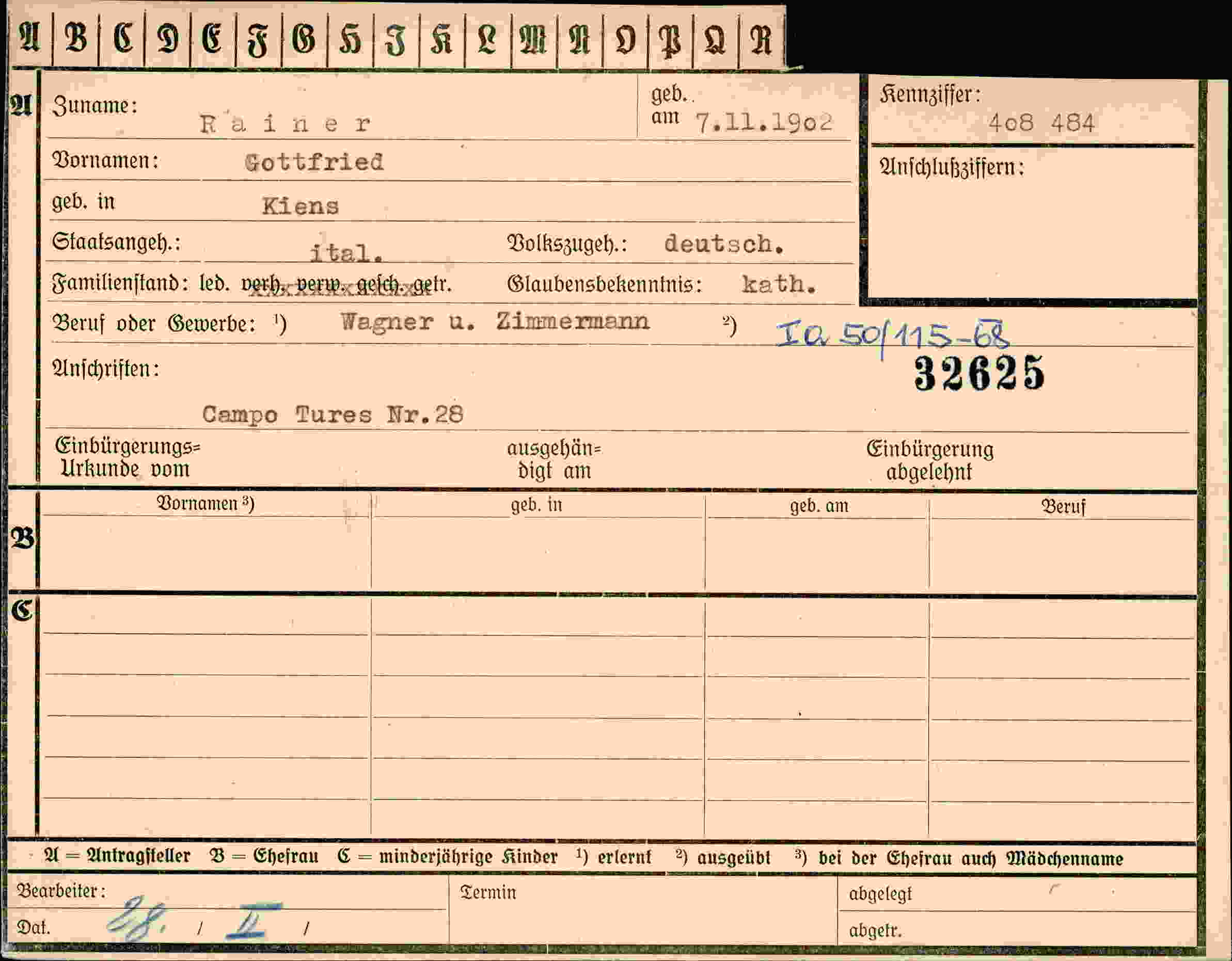
Task: Click the handwritten reference 'Ia 50/115-68'
Action: [893, 335]
